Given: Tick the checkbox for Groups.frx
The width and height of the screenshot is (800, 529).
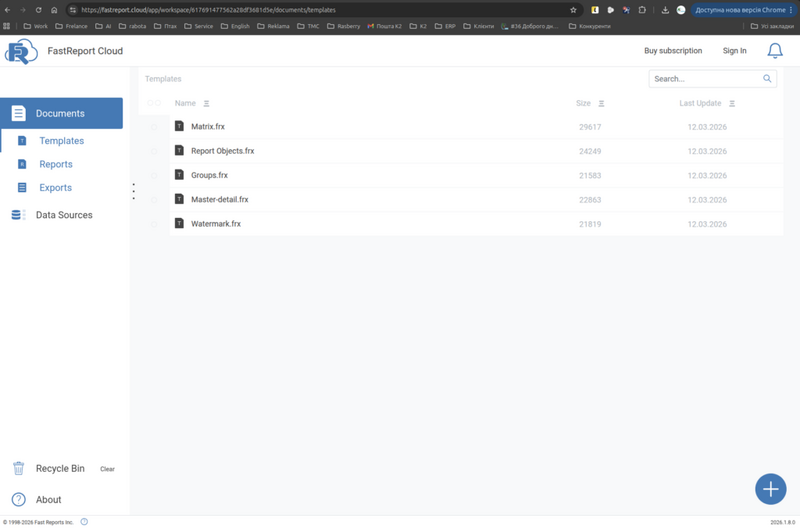Looking at the screenshot, I should point(154,175).
